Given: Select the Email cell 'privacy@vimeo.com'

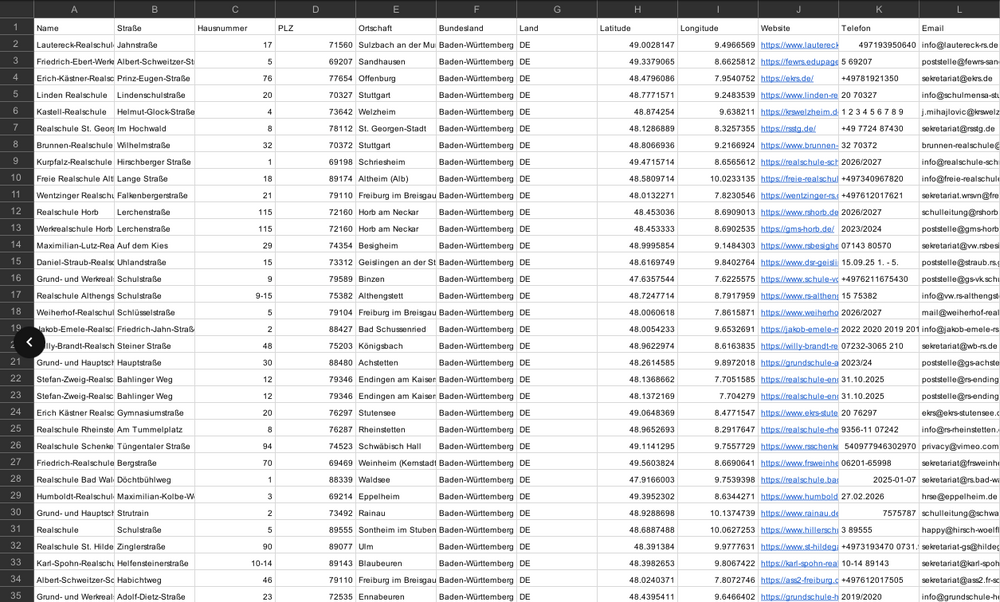Looking at the screenshot, I should 959,446.
